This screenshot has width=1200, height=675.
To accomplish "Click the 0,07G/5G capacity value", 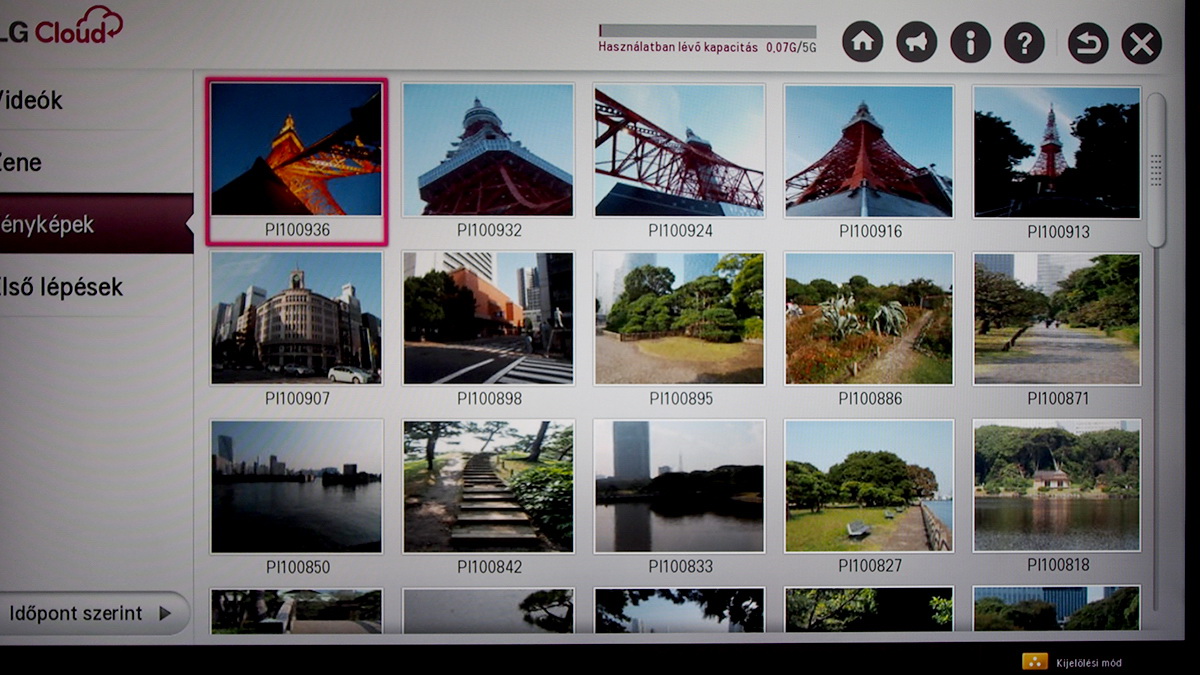I will 791,48.
